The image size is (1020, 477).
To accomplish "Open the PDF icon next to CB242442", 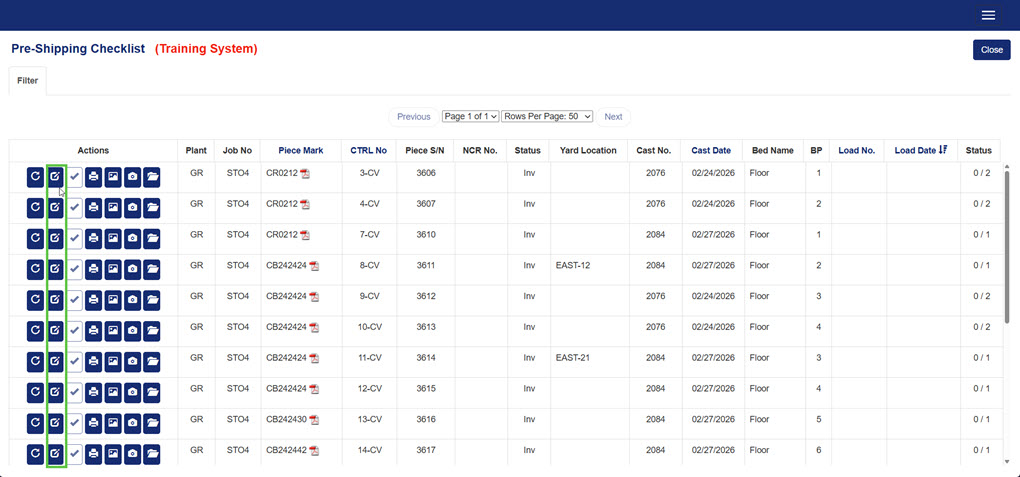I will 314,451.
